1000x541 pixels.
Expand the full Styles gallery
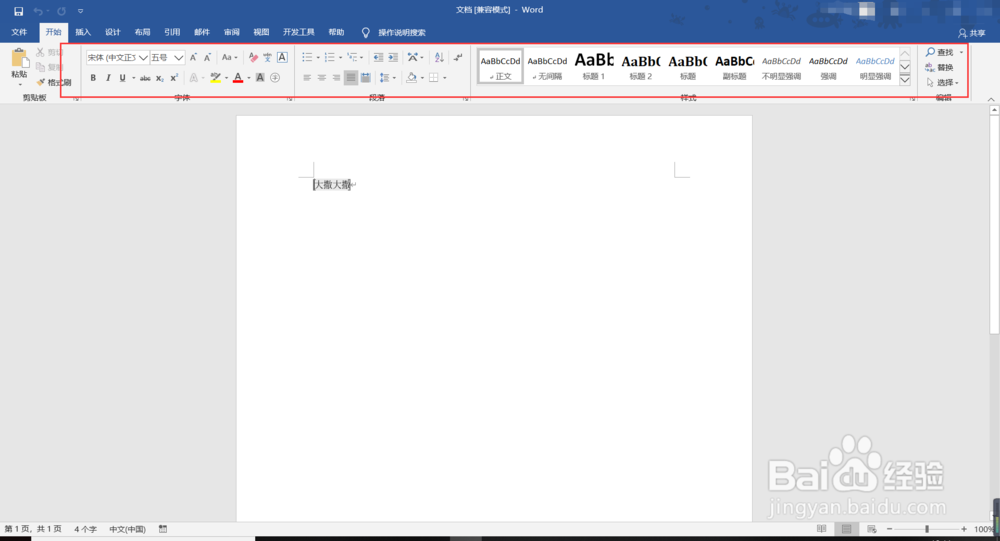click(905, 80)
